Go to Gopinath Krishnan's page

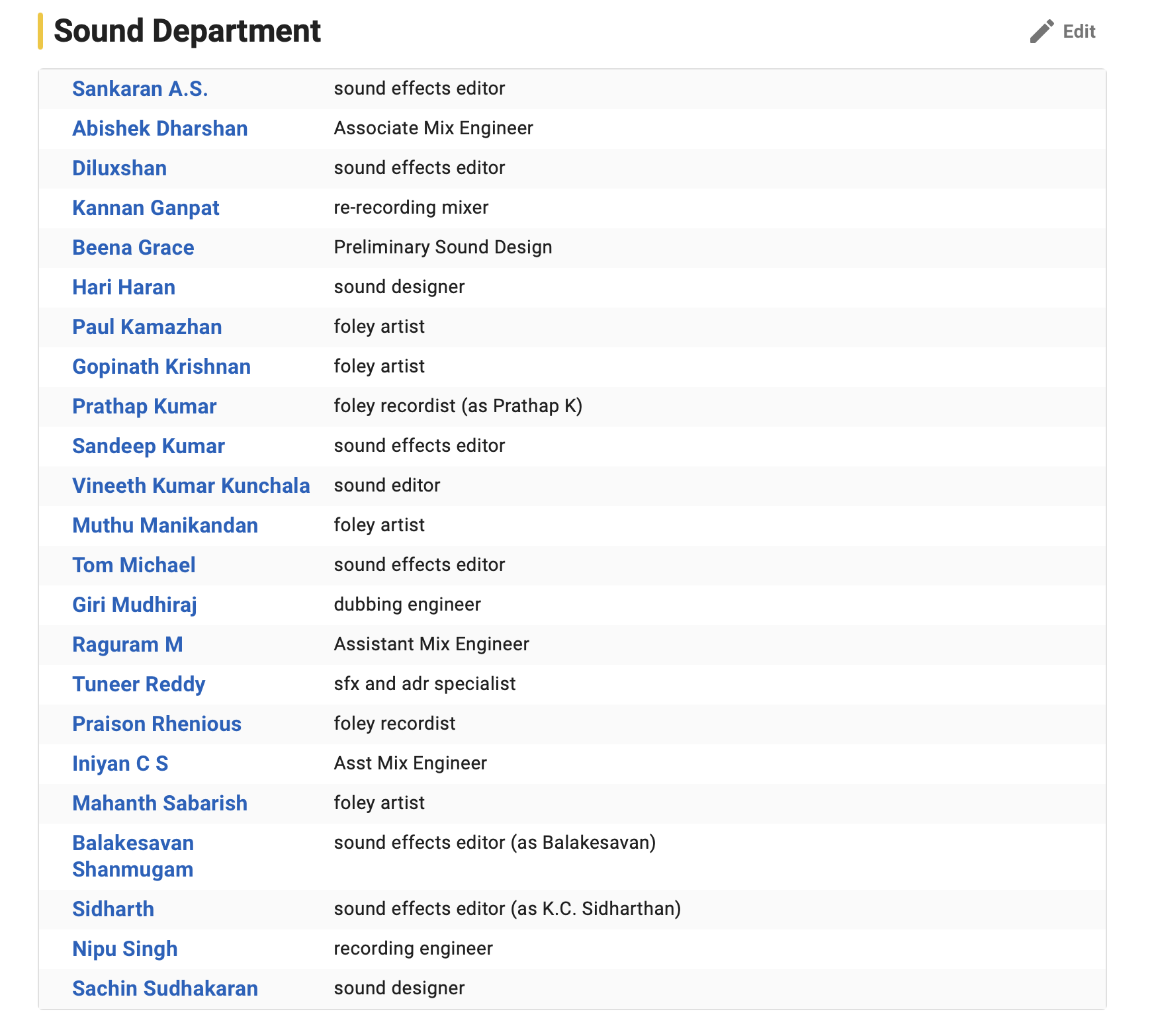tap(161, 367)
